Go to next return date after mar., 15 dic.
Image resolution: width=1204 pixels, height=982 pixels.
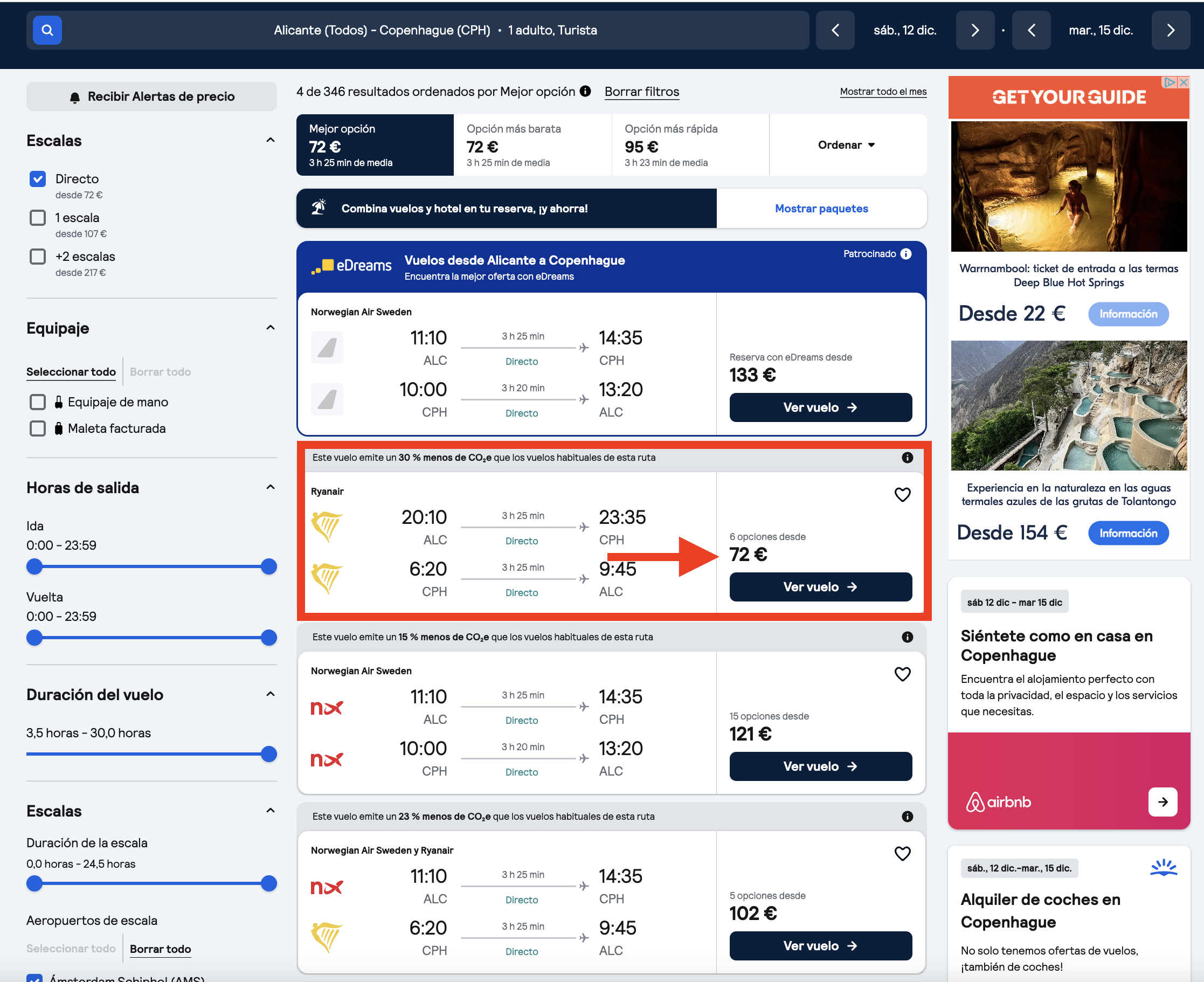coord(1171,30)
